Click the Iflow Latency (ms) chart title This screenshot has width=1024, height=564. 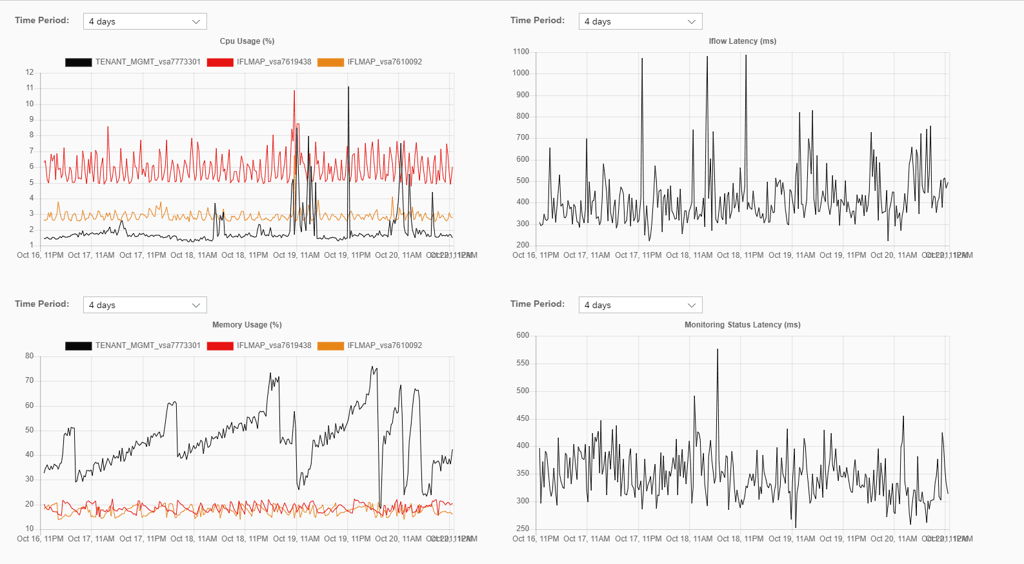[x=743, y=41]
